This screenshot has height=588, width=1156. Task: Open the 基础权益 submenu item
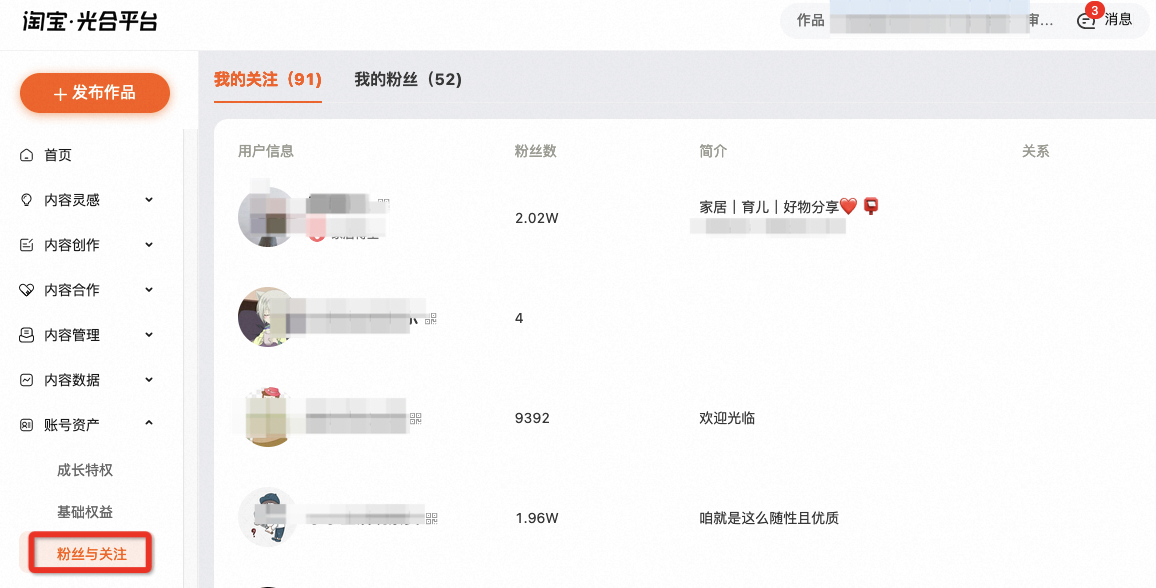85,512
